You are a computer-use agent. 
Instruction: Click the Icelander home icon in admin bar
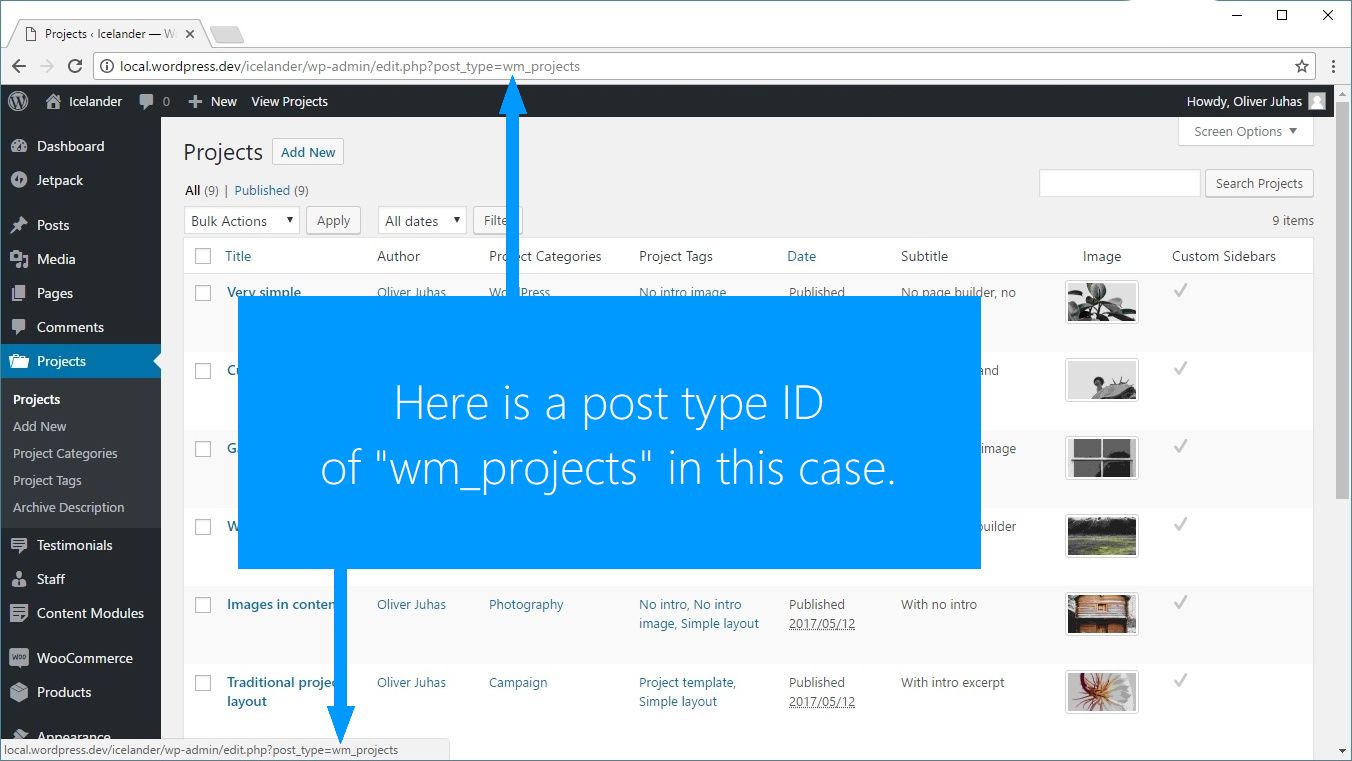tap(53, 101)
